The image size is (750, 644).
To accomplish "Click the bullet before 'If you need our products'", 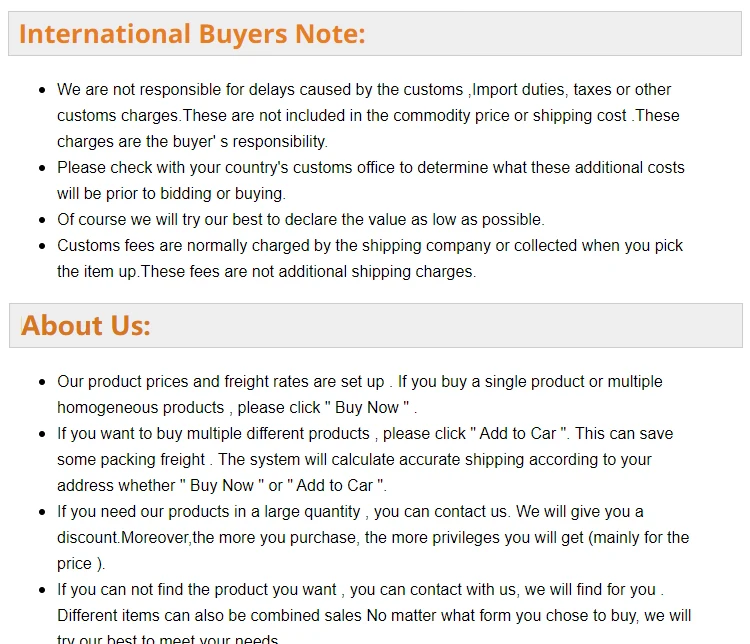I will pos(42,512).
